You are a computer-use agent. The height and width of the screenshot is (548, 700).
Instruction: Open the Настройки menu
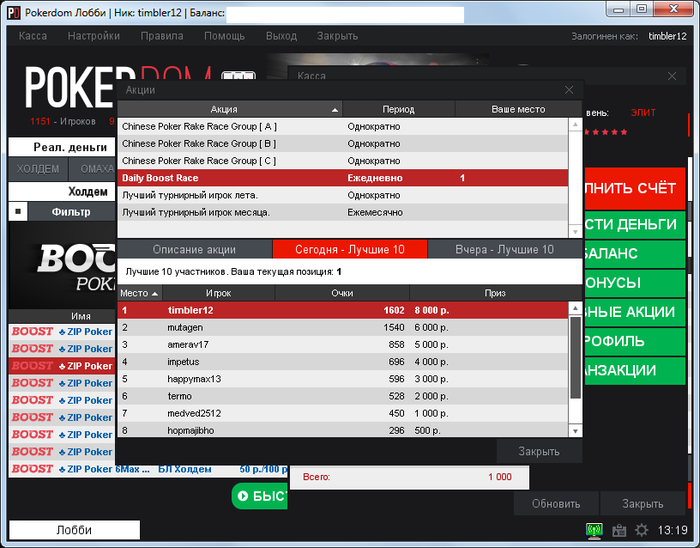[x=94, y=36]
